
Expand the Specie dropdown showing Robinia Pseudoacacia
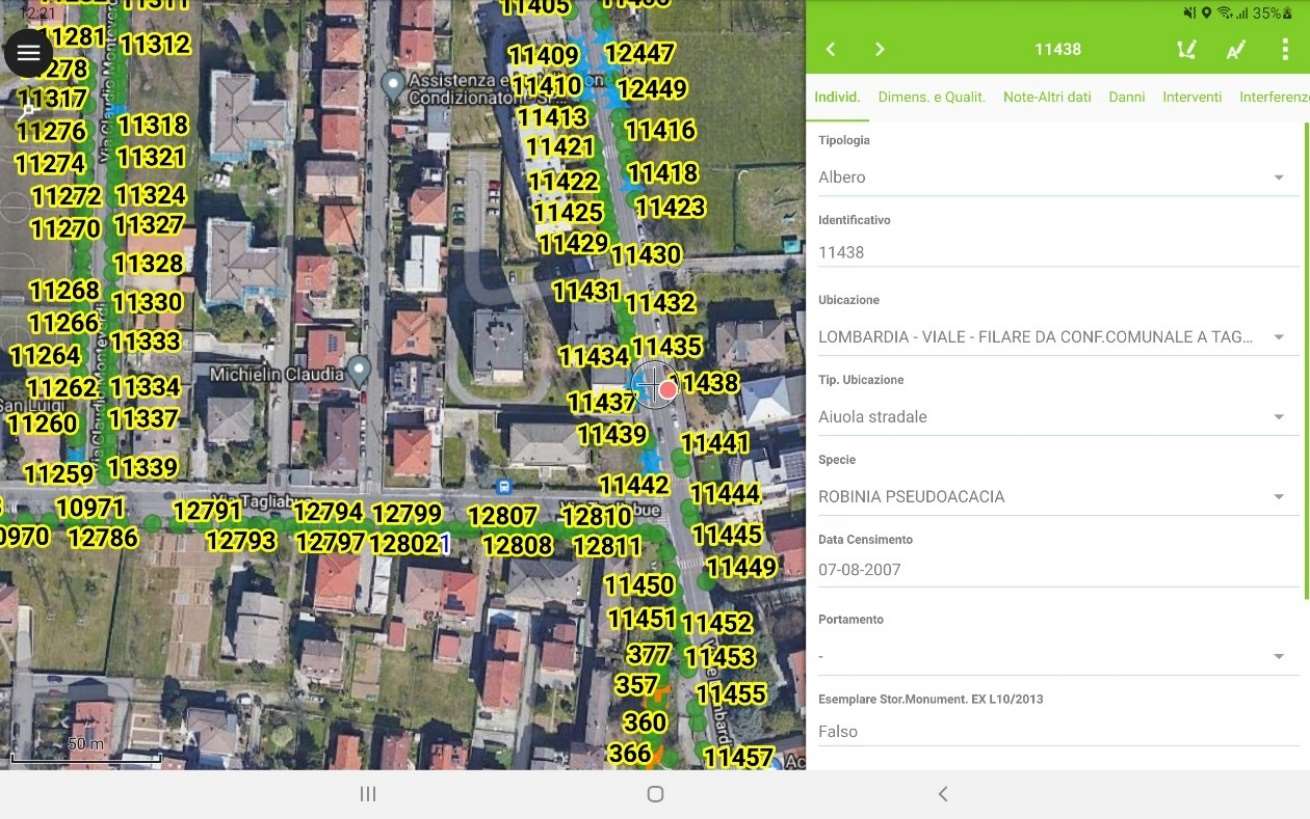pos(1278,497)
